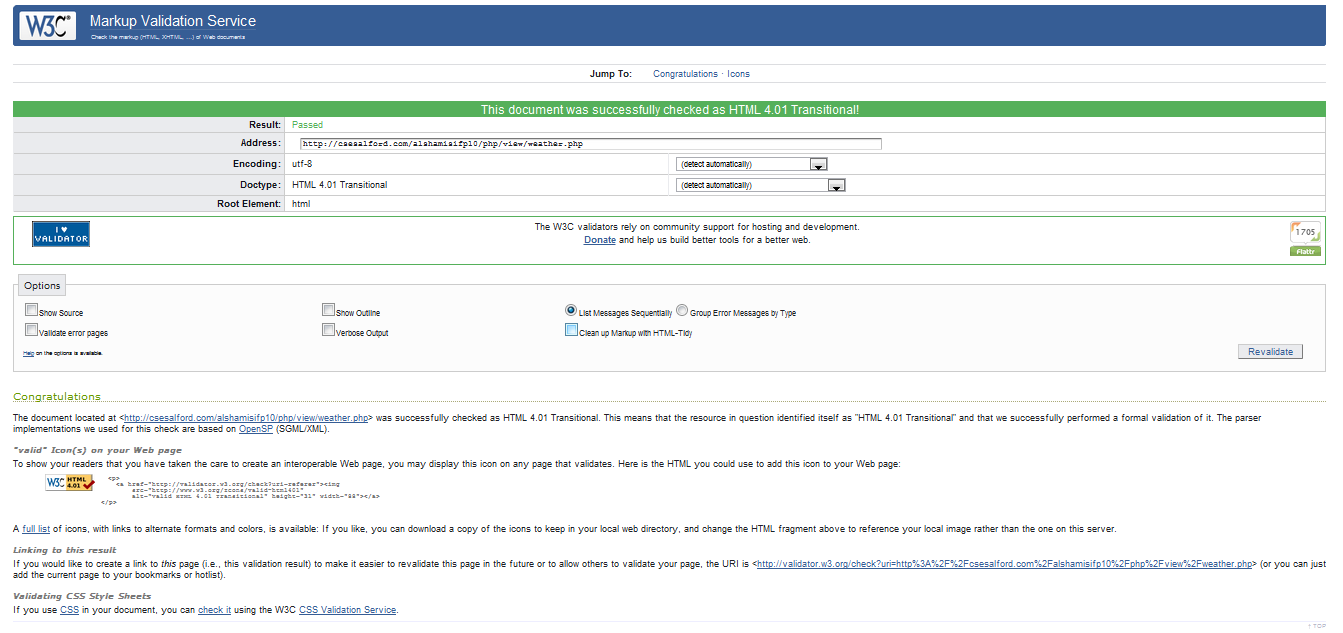Check Clean up Markup with HTML-Tidy
The width and height of the screenshot is (1343, 633).
(571, 329)
